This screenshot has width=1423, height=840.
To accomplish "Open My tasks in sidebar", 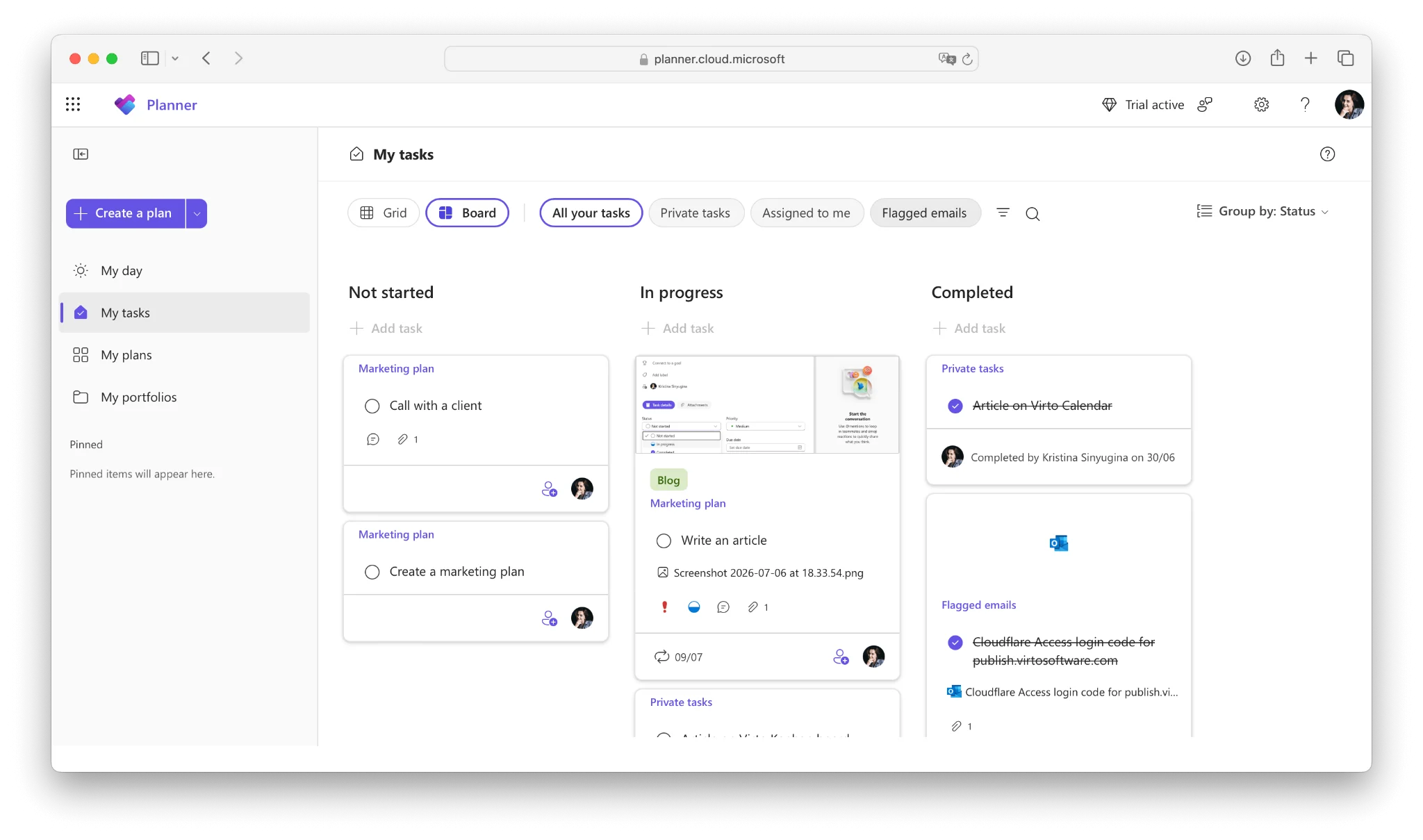I will click(185, 313).
